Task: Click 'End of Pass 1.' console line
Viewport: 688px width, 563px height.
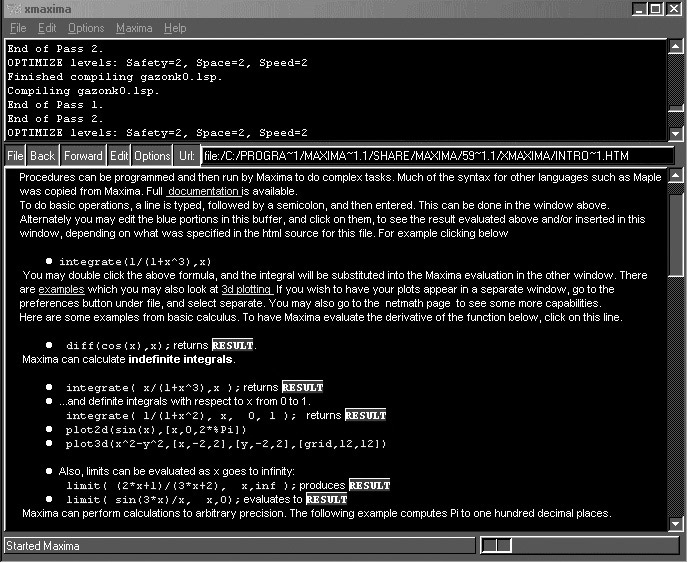Action: pos(55,105)
